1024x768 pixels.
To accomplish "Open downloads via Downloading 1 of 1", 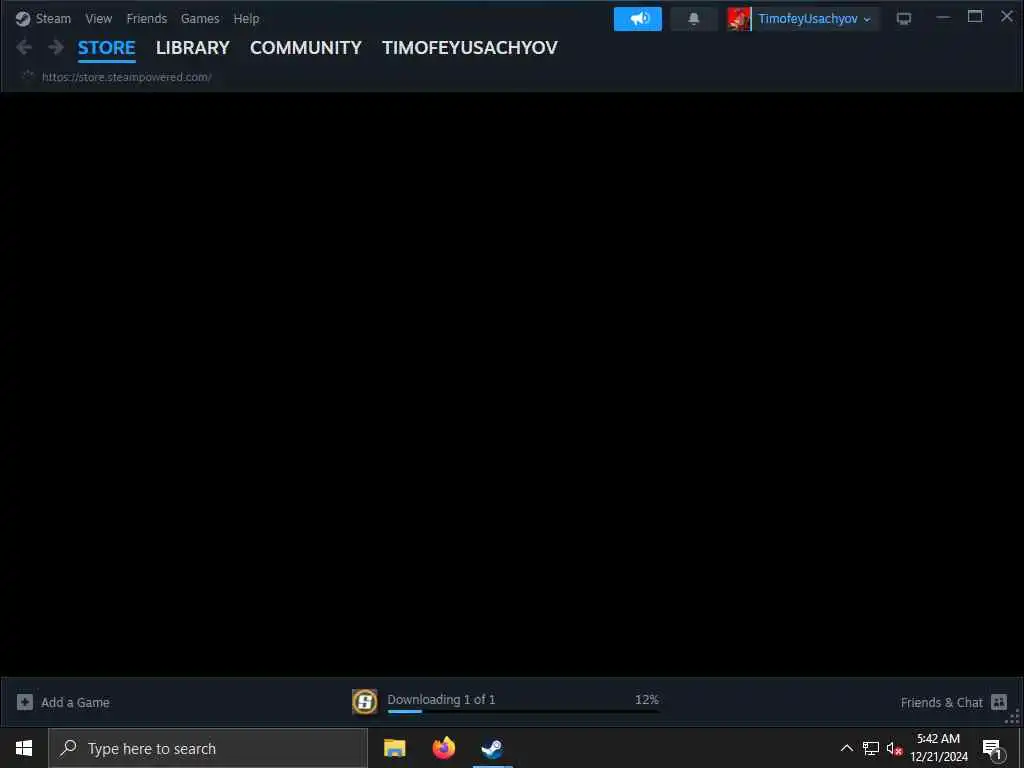I will pos(441,699).
